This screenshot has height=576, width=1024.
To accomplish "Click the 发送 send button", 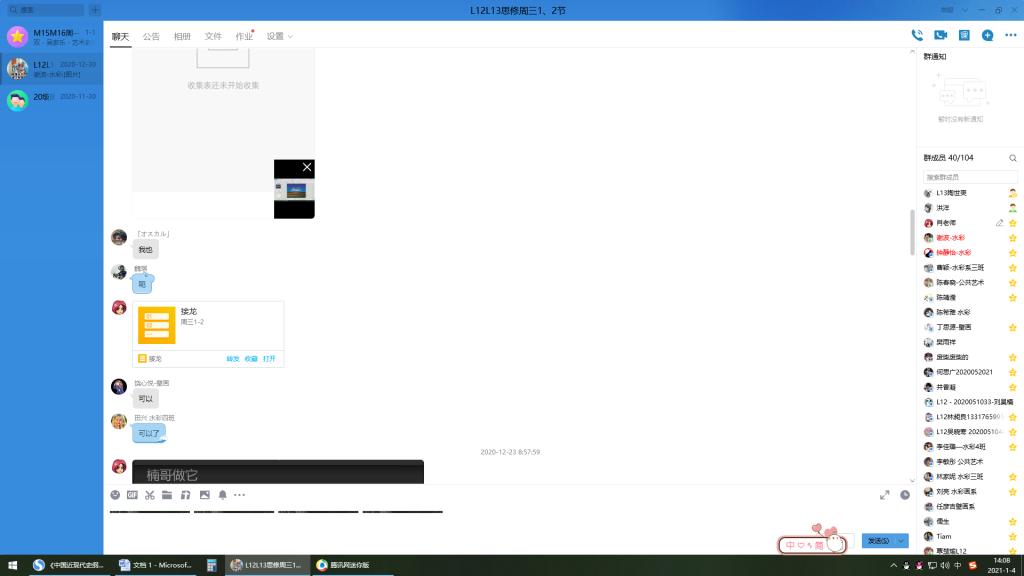I will 877,541.
